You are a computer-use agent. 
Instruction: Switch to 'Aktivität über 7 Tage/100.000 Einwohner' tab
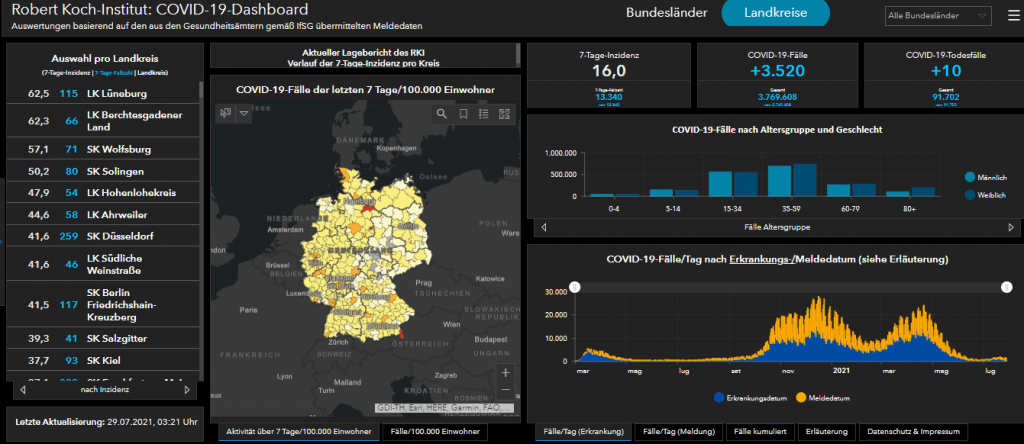pos(298,432)
